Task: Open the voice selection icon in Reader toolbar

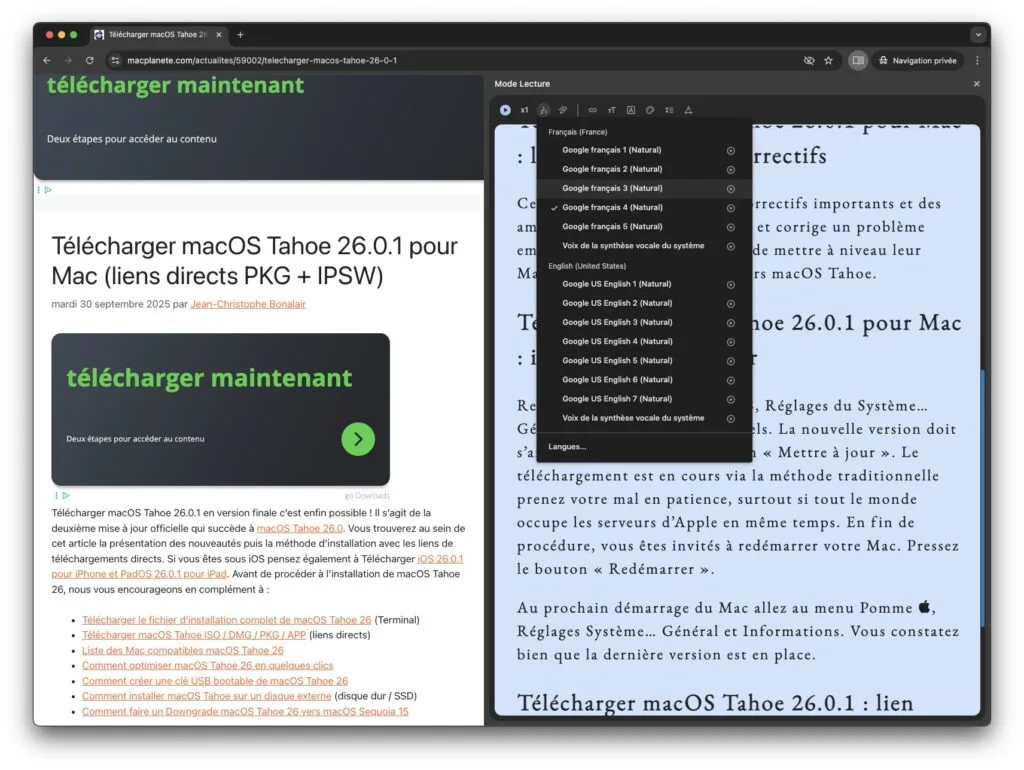Action: coord(543,110)
